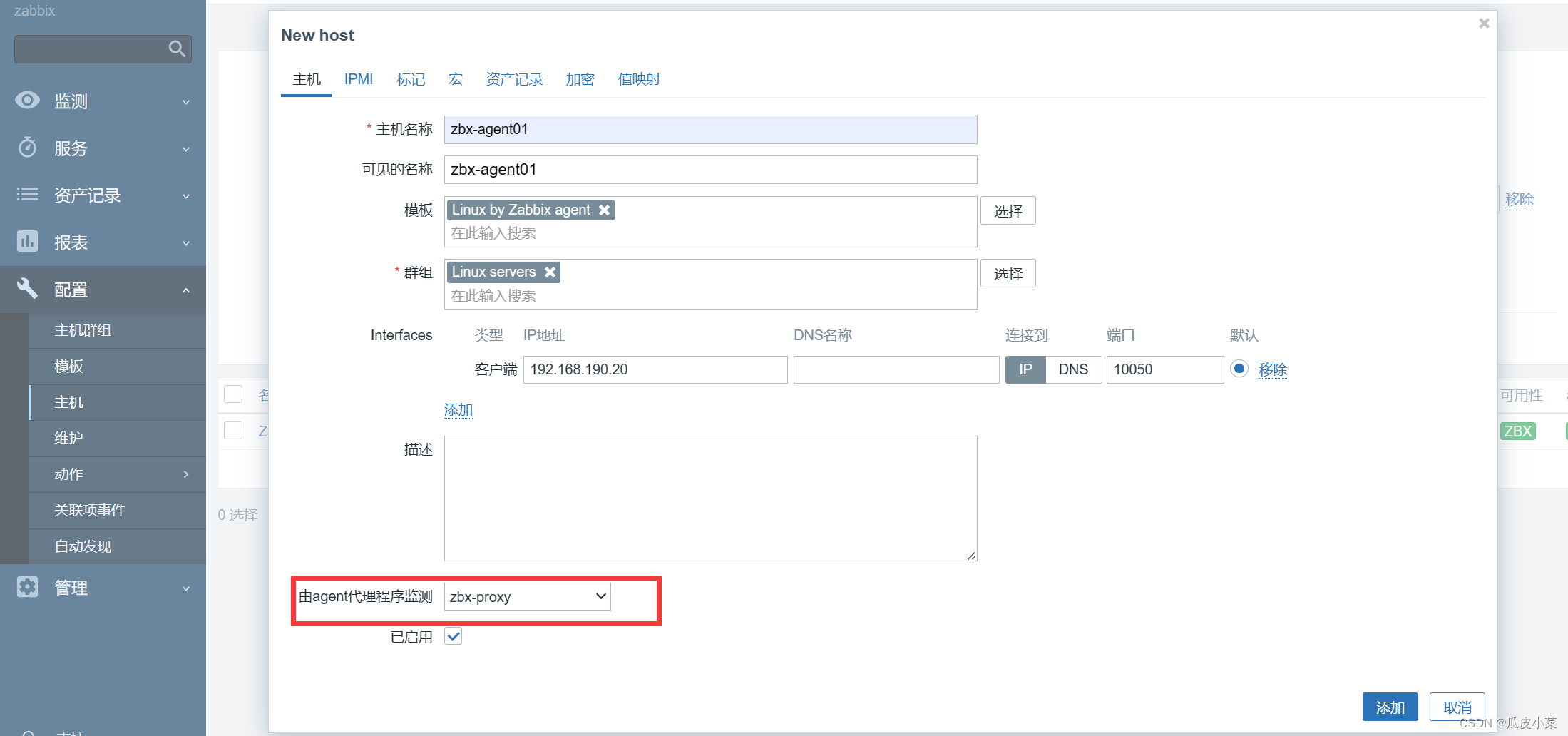Toggle the 已启用 checkbox
Screen dimensions: 1568x736
[453, 636]
